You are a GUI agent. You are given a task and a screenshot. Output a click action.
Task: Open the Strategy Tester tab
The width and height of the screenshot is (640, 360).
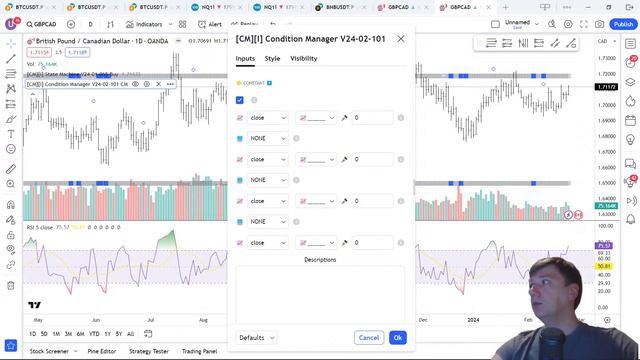[149, 351]
